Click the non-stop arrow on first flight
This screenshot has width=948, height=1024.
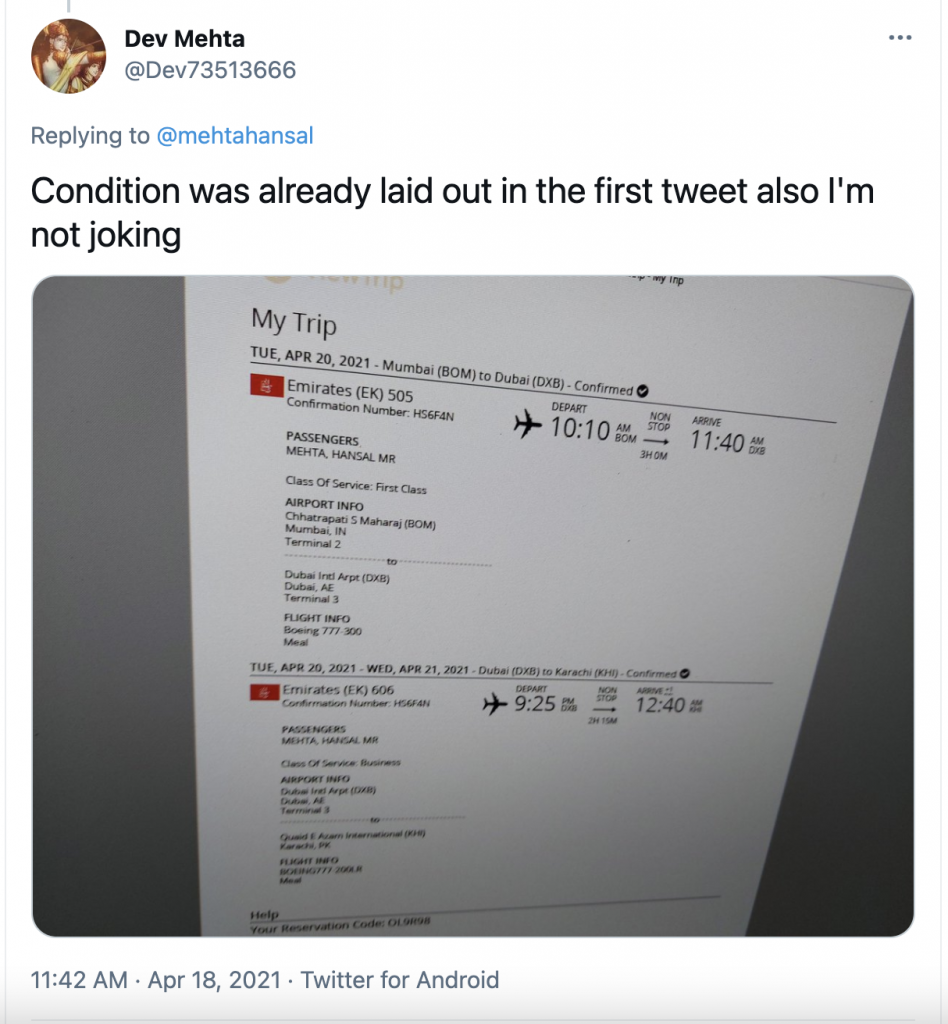pos(655,439)
